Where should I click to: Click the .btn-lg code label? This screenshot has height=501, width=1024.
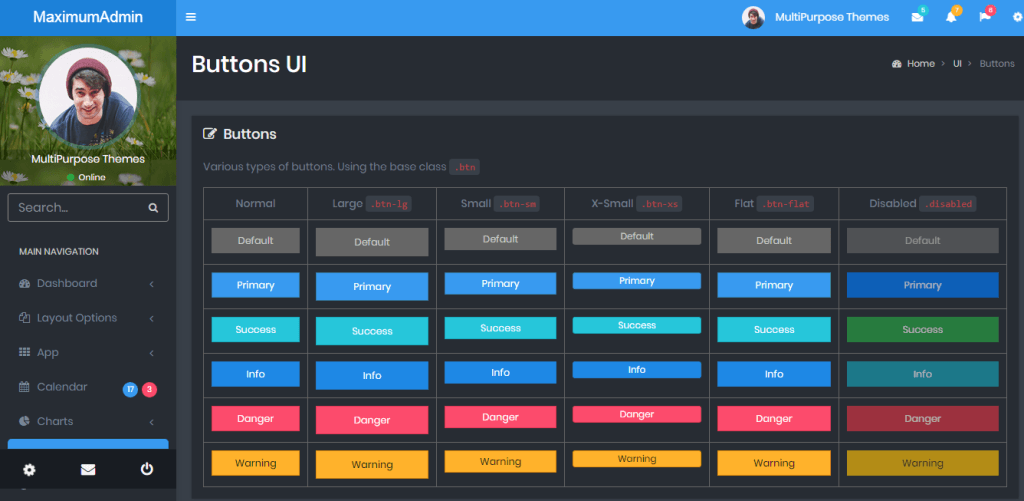tap(390, 204)
